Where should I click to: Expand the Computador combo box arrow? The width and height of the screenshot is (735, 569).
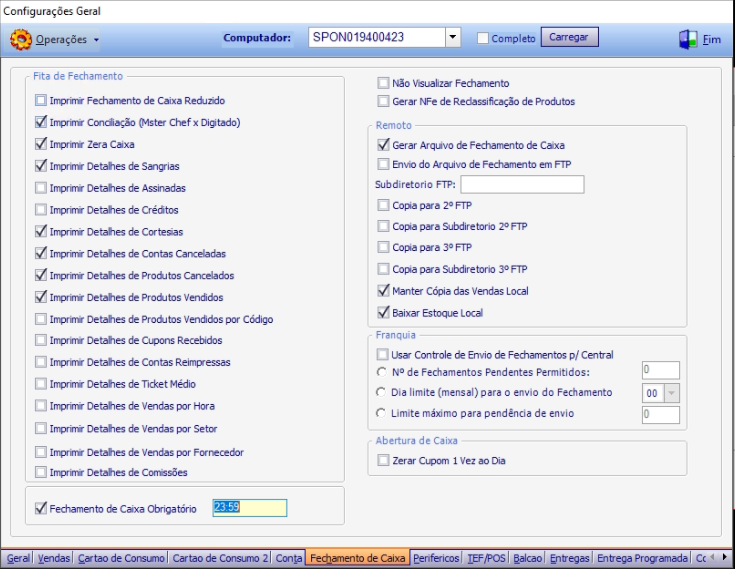[x=452, y=37]
